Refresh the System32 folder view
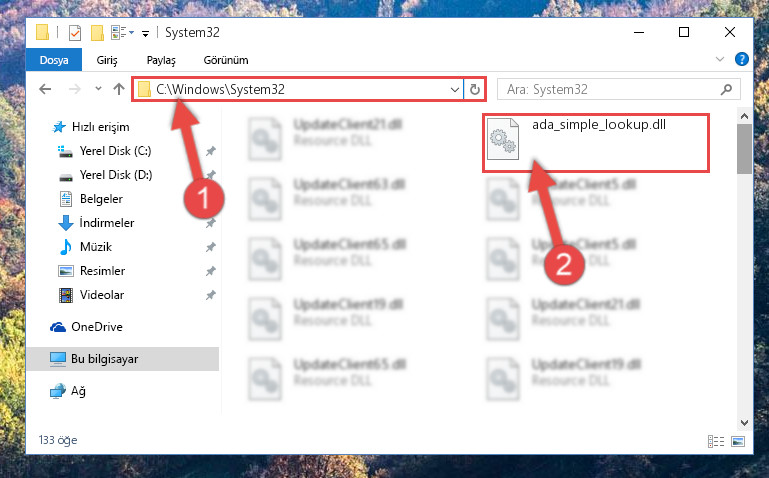The height and width of the screenshot is (478, 769). point(475,90)
